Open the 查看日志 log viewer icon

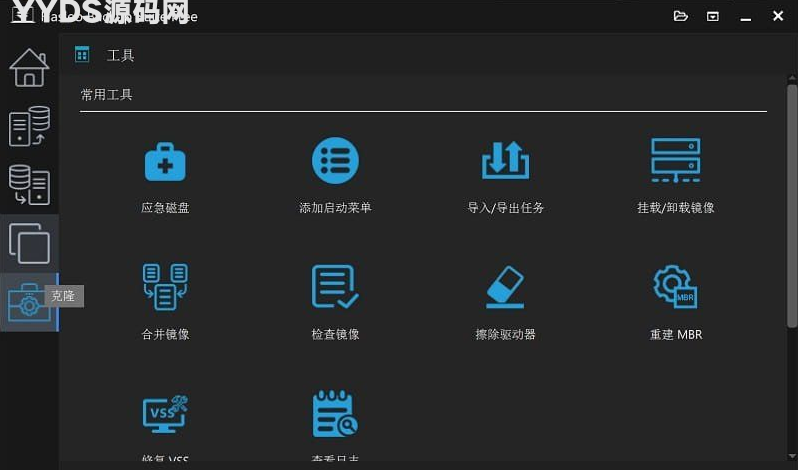(x=335, y=414)
